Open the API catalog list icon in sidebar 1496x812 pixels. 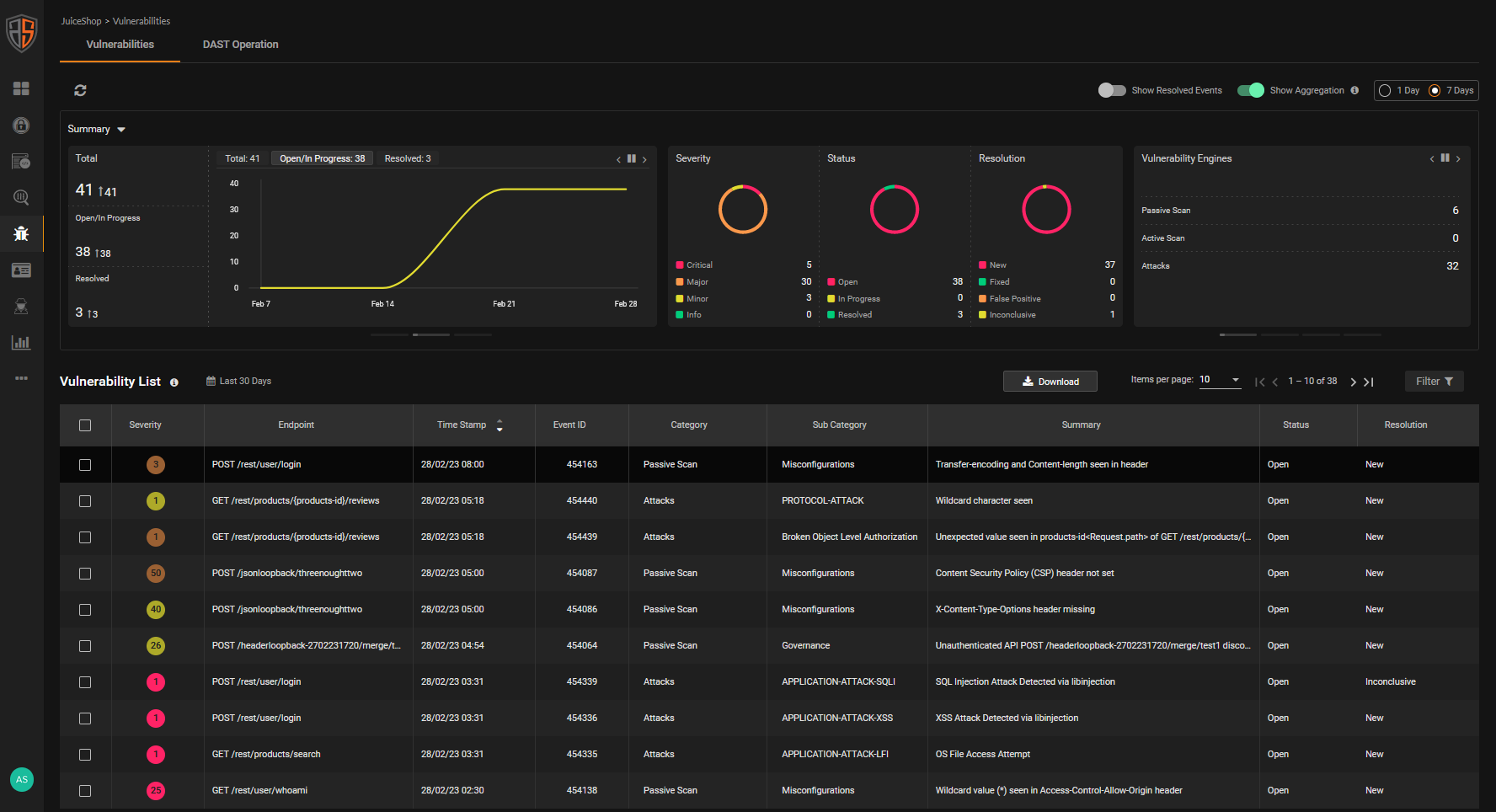coord(21,161)
